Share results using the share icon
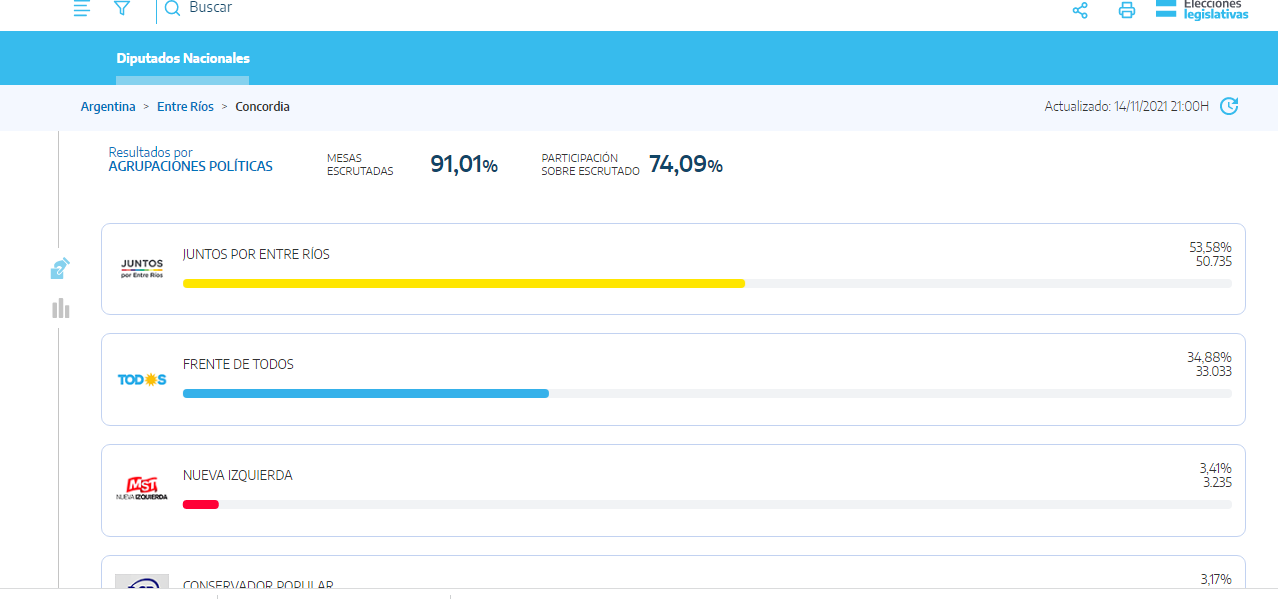Image resolution: width=1278 pixels, height=602 pixels. tap(1080, 10)
